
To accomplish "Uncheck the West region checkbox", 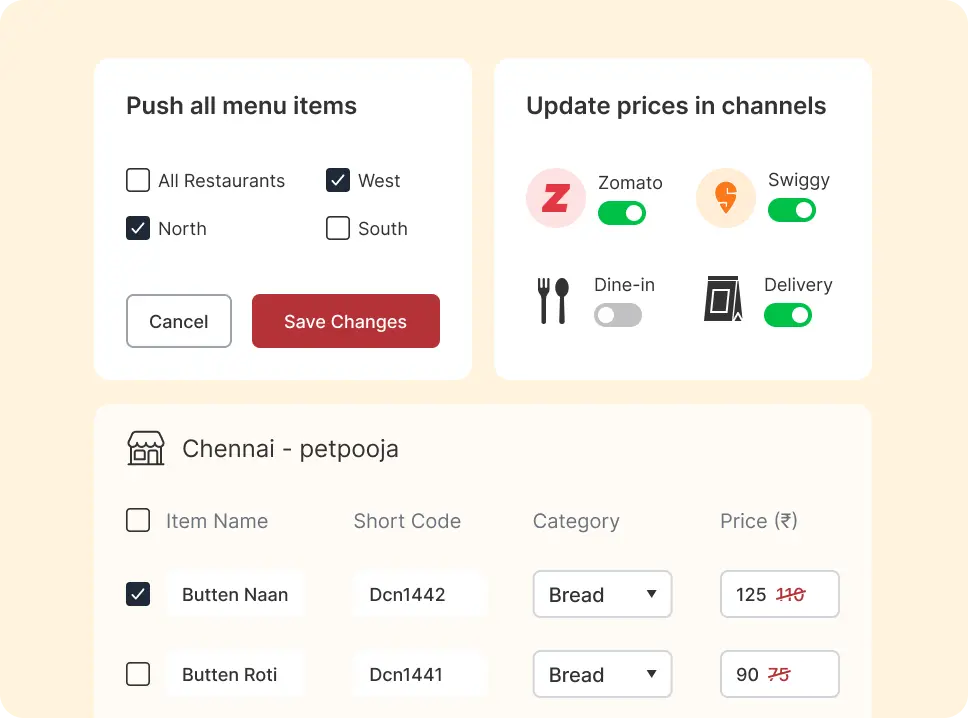I will click(x=338, y=180).
